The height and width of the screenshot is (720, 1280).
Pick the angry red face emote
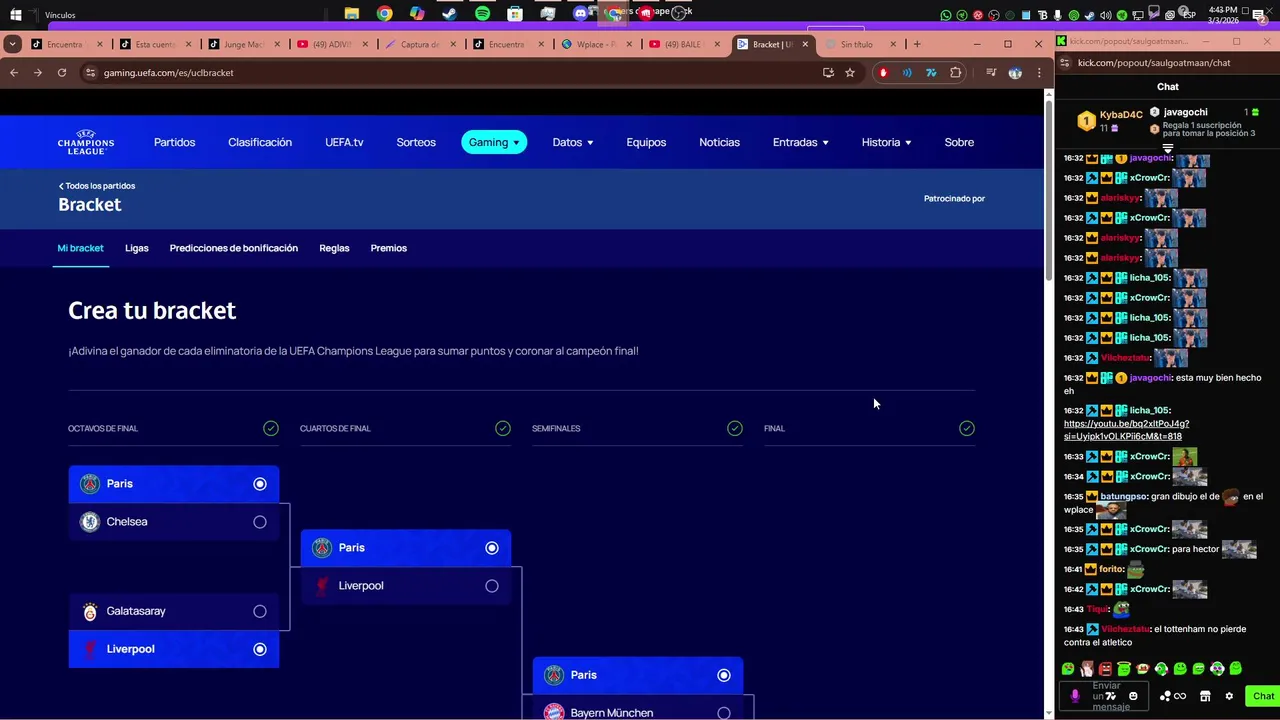click(x=1105, y=669)
